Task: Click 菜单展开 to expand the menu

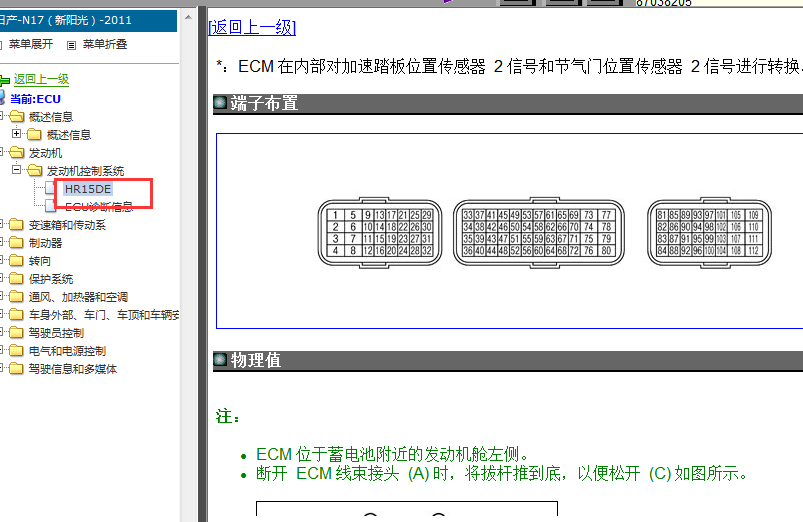Action: (x=31, y=44)
